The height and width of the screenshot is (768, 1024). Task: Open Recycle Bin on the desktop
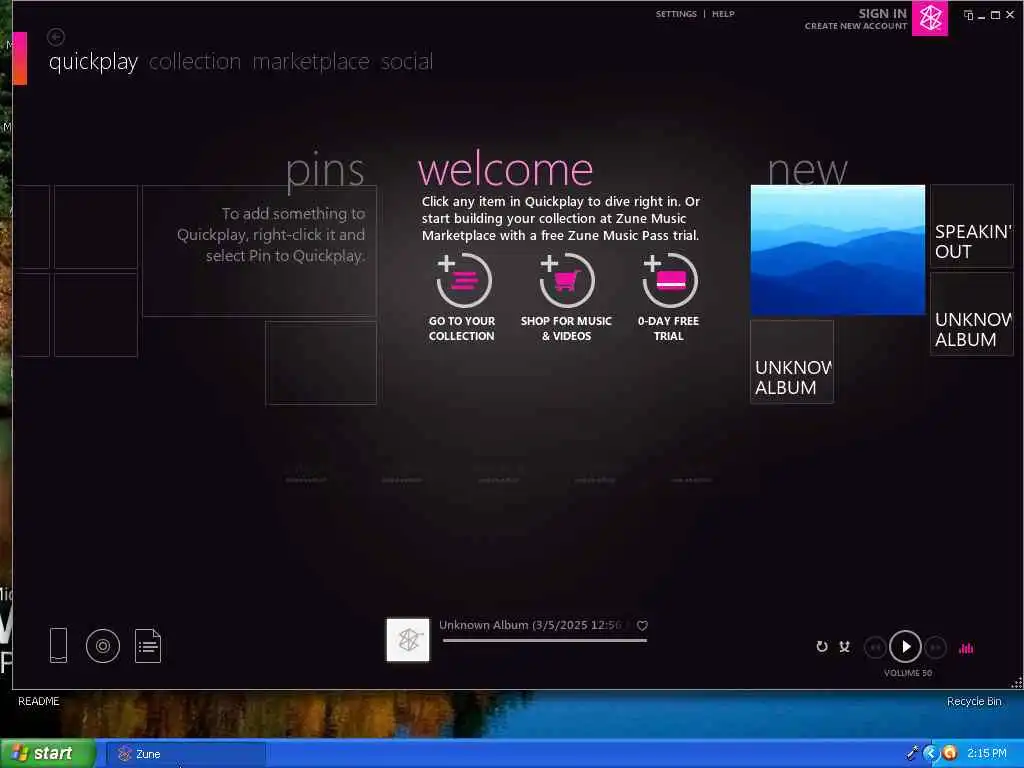click(x=974, y=701)
